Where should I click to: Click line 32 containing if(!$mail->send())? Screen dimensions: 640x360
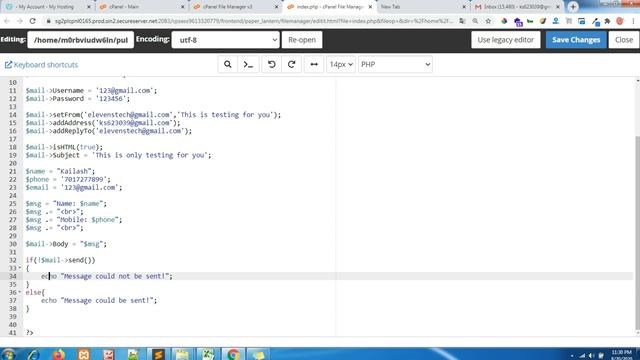pos(60,260)
